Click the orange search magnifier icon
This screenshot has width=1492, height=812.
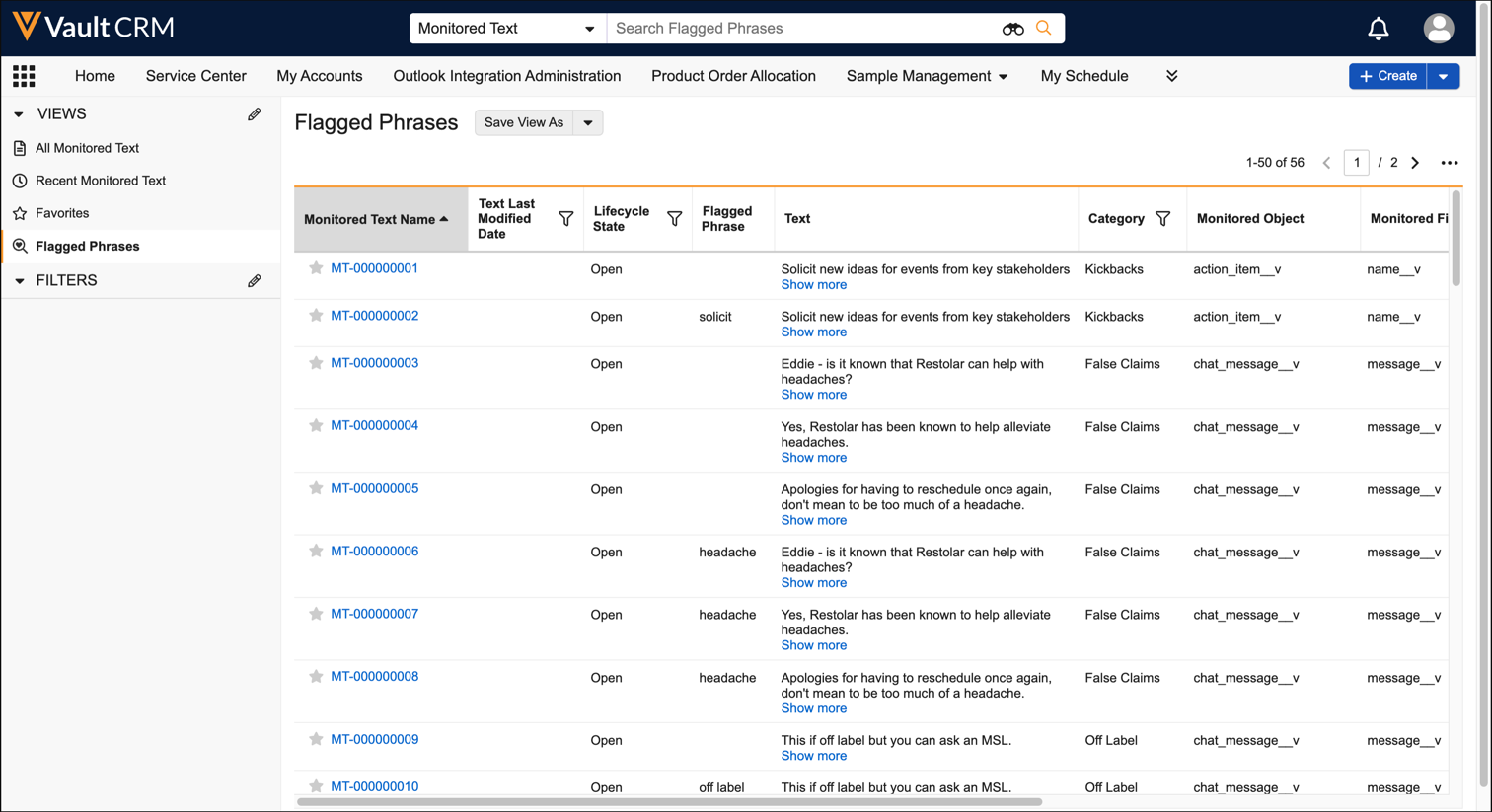point(1044,28)
